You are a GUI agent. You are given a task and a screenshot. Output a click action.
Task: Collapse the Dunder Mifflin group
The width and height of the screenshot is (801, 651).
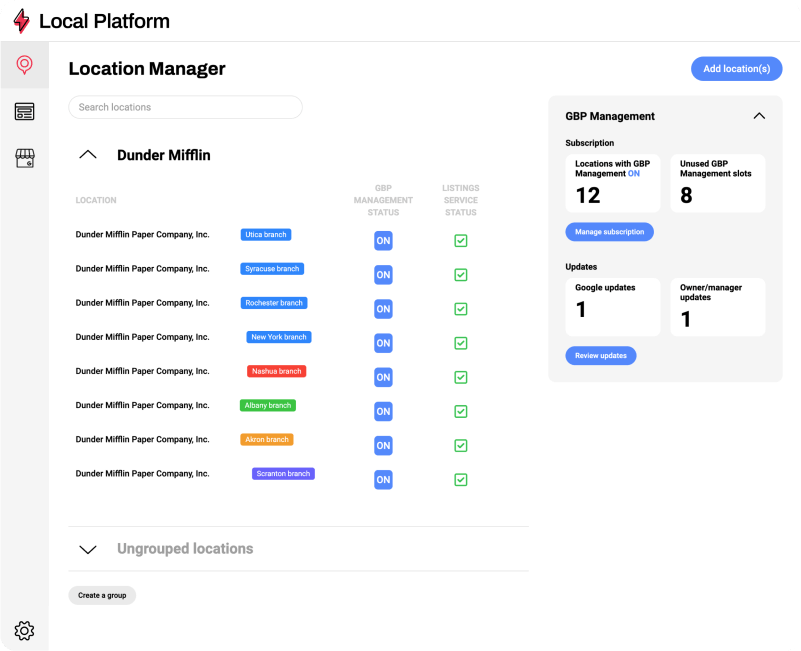88,154
